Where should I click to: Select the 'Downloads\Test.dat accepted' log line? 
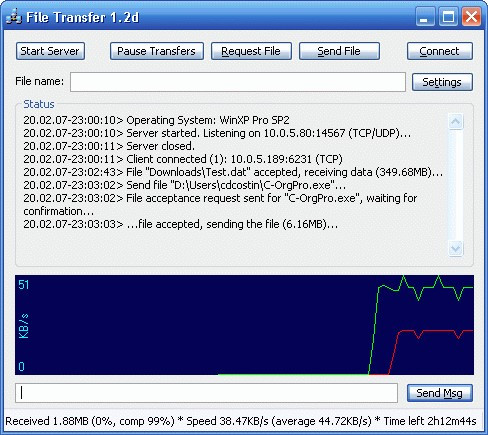[x=233, y=172]
